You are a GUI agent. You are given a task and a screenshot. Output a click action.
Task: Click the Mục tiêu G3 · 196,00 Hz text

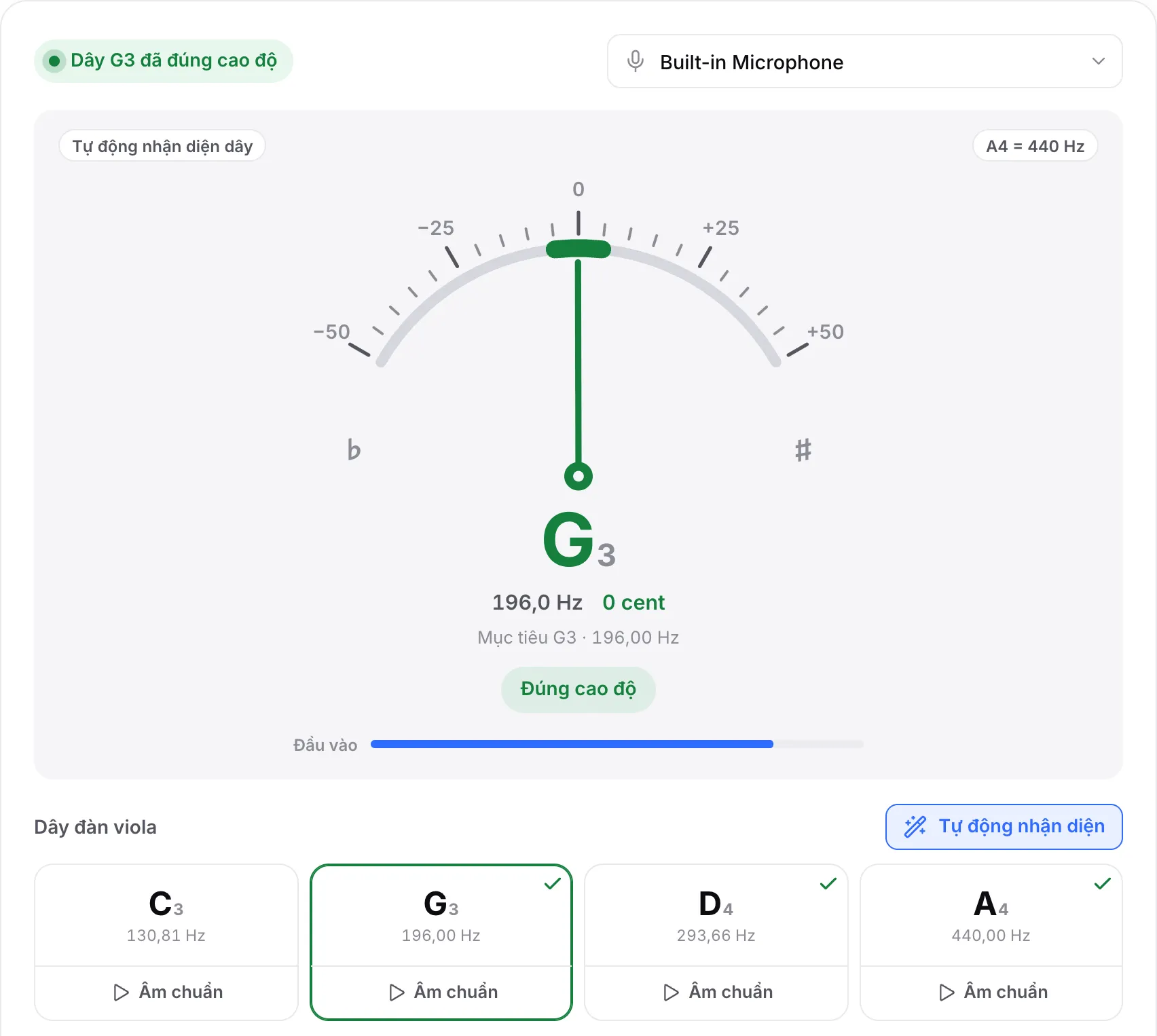coord(578,637)
